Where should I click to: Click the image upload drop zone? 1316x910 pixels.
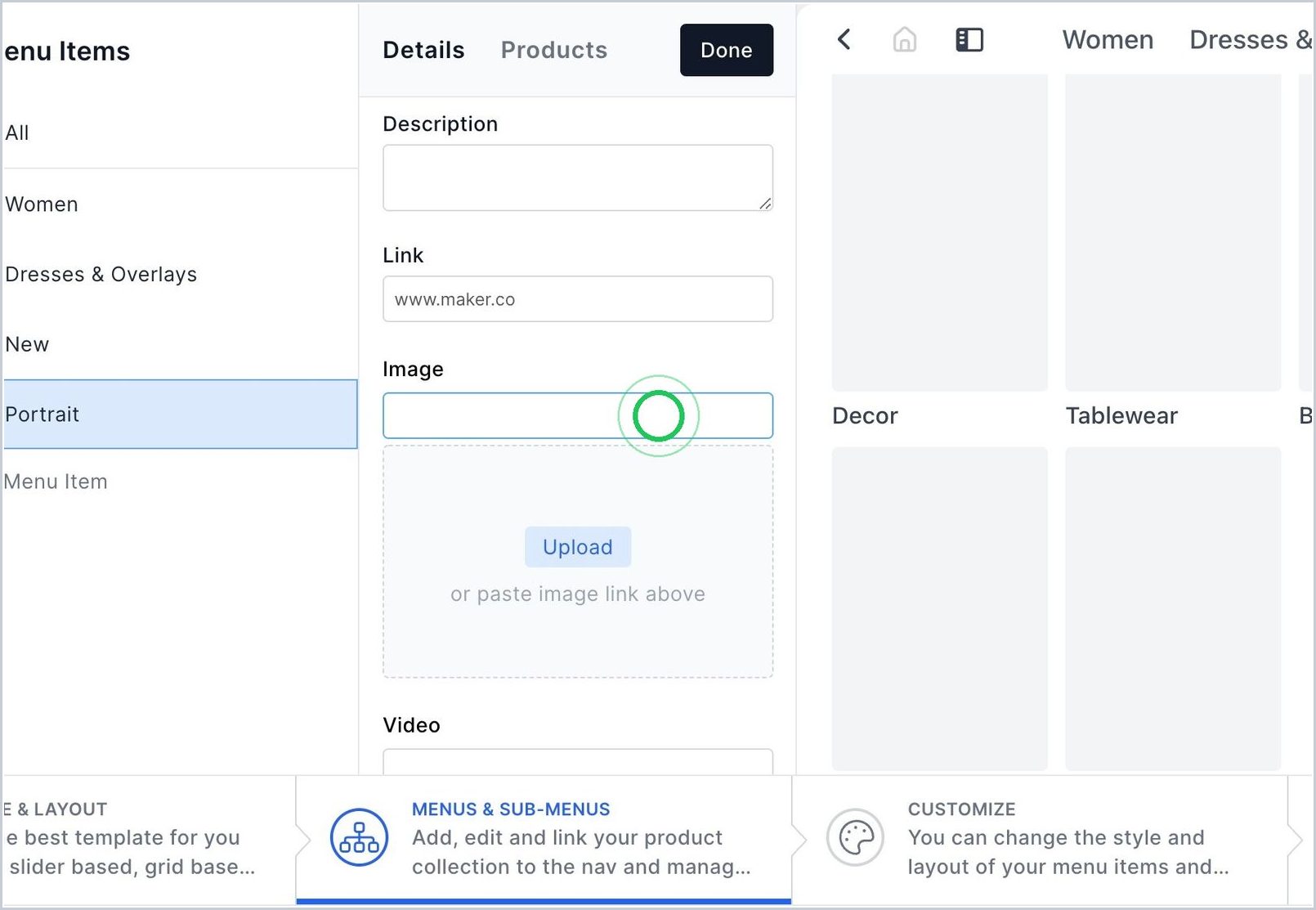tap(578, 562)
